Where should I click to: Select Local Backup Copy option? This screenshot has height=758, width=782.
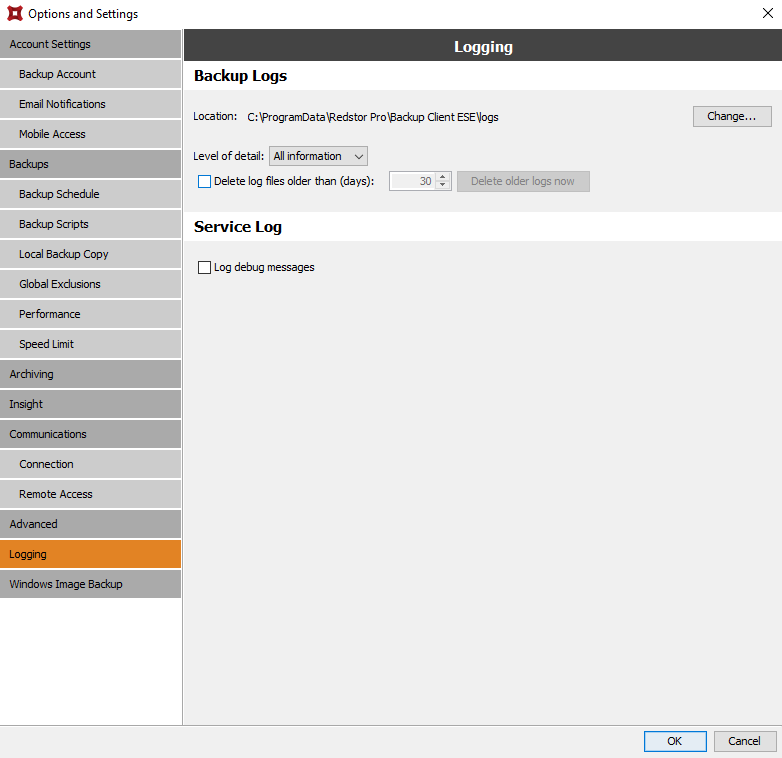(x=90, y=254)
